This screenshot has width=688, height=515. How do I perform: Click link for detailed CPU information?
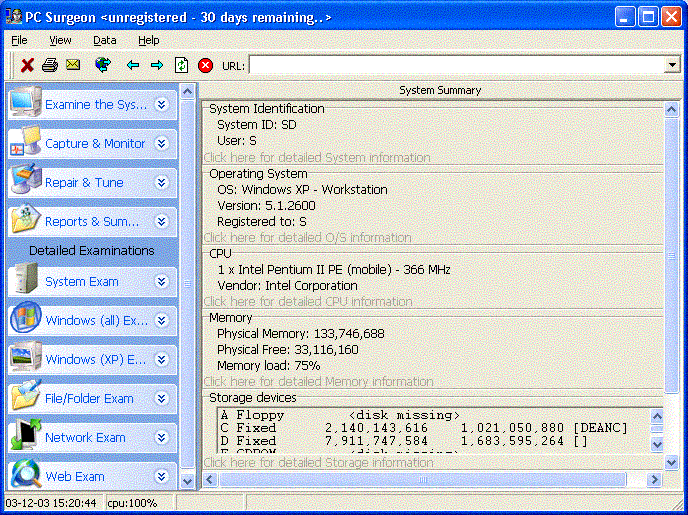(307, 302)
